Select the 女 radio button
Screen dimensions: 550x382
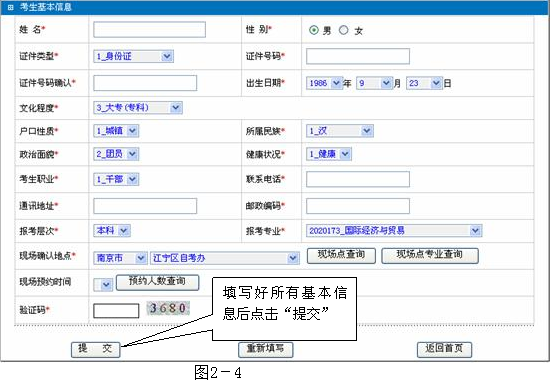343,30
